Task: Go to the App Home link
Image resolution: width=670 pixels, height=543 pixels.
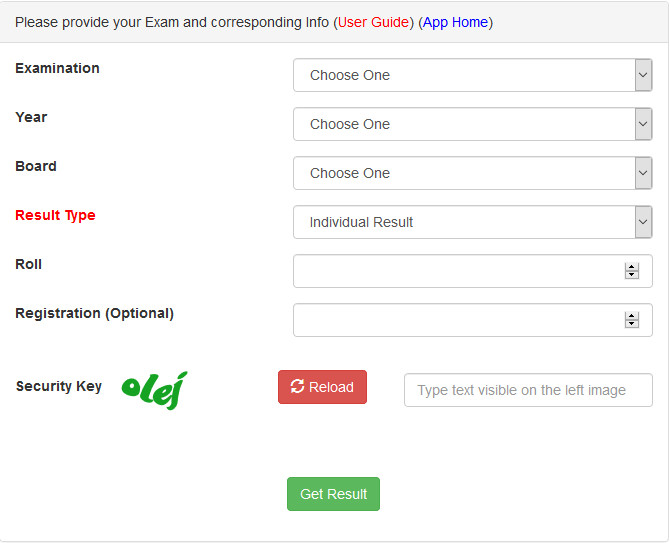Action: point(455,22)
